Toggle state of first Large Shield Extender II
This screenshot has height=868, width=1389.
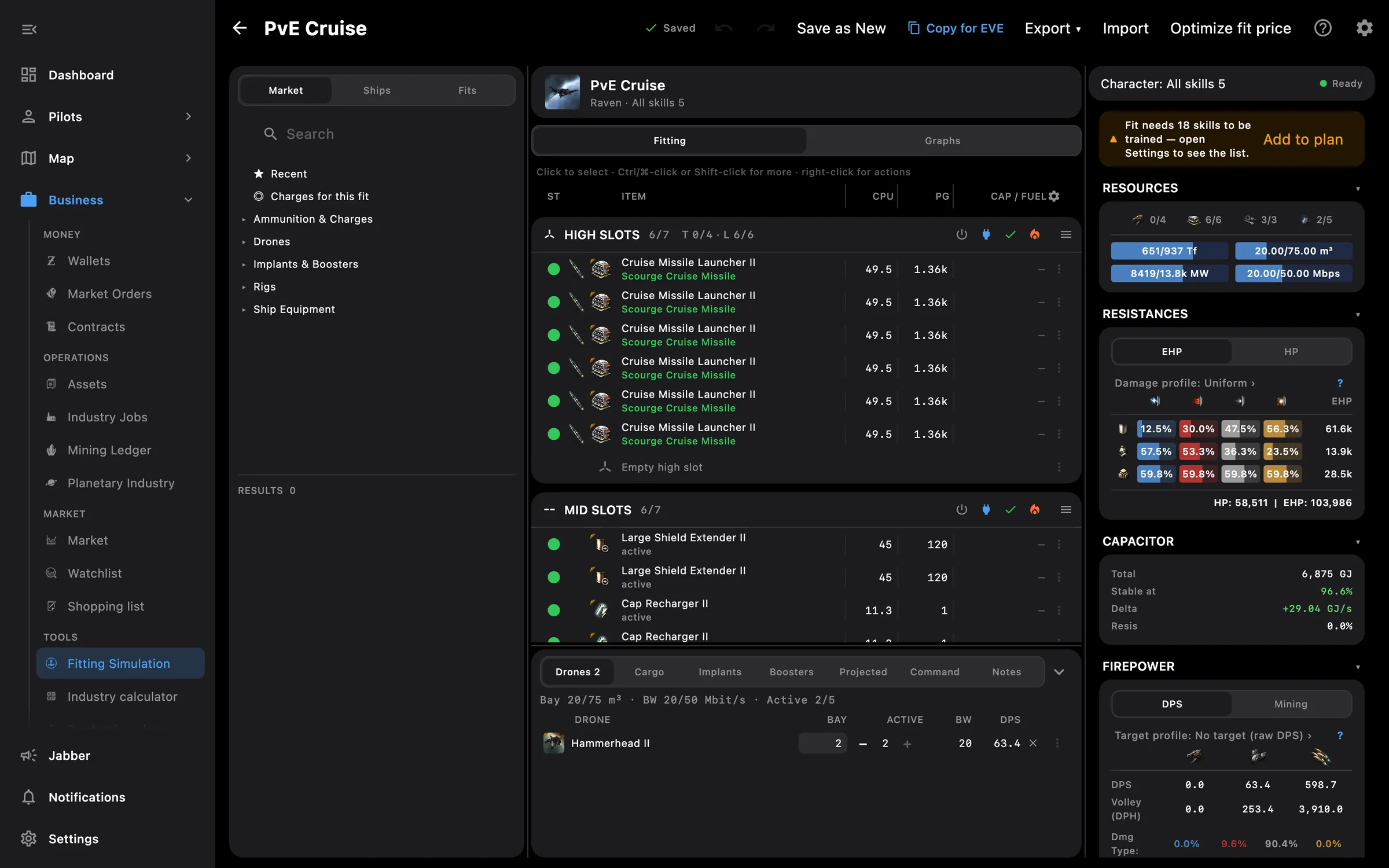(554, 544)
